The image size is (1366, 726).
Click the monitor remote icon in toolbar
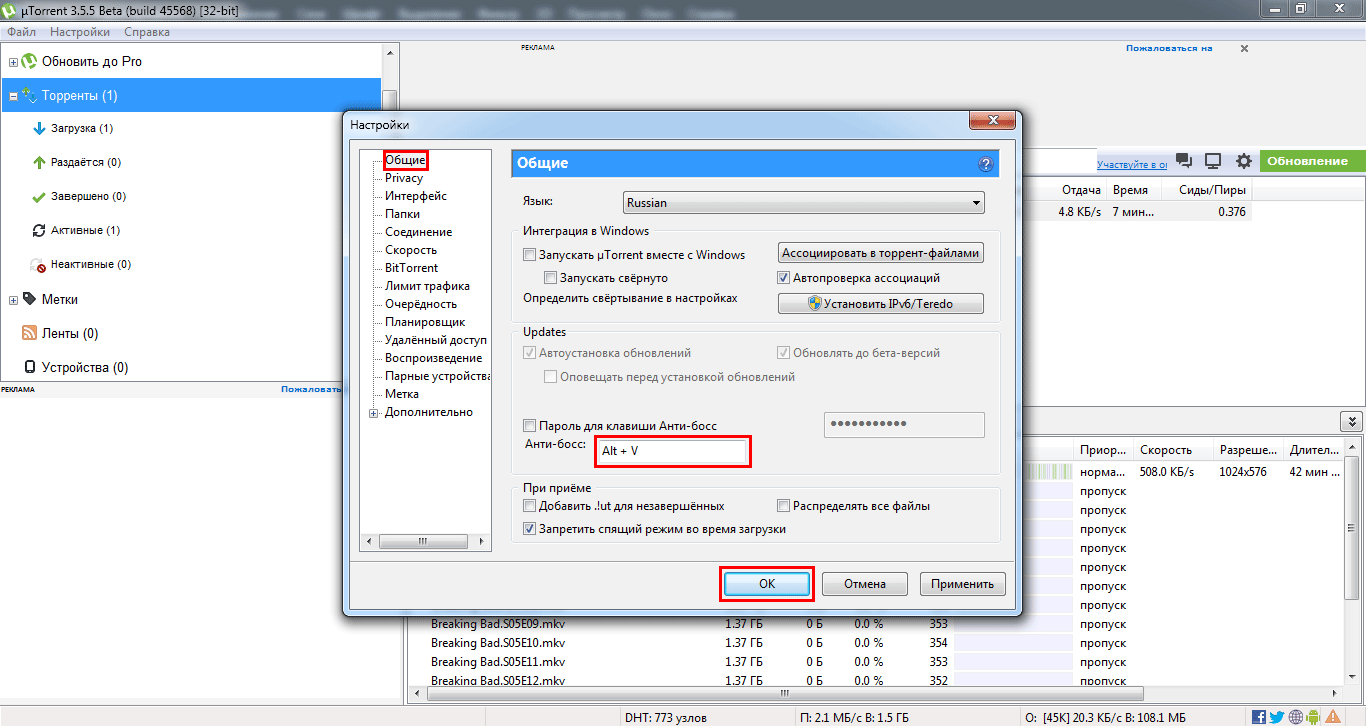coord(1213,161)
